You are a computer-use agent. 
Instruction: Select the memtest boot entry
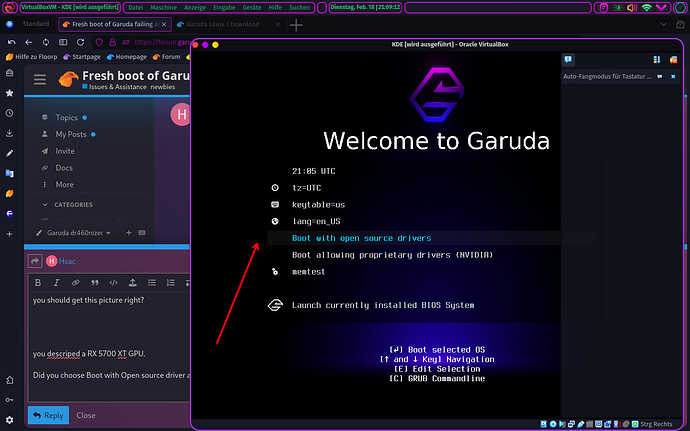308,272
